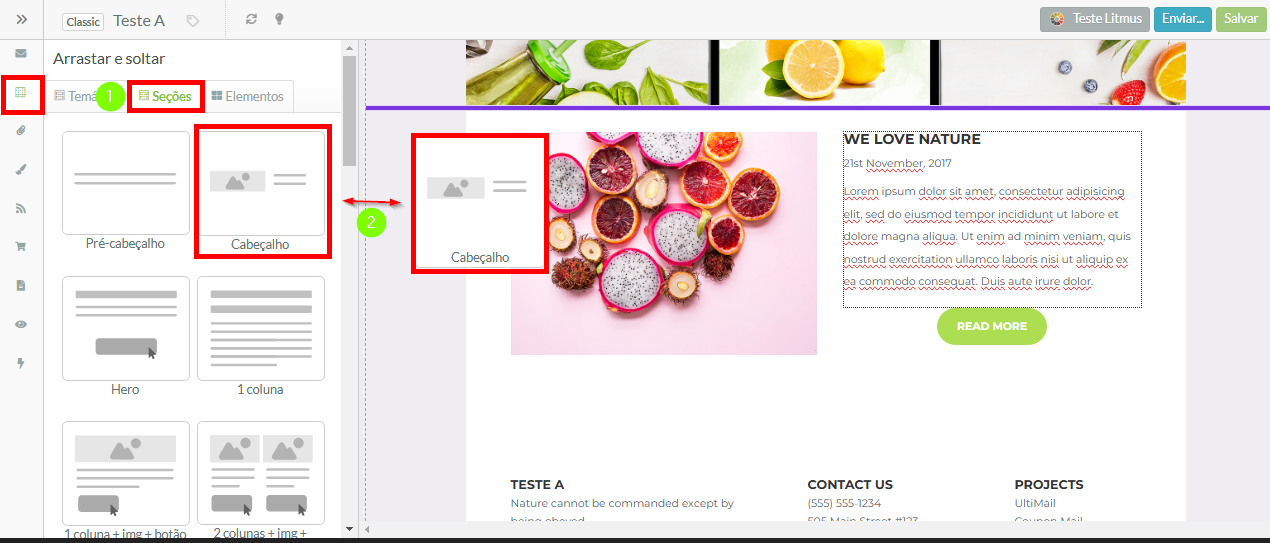Click the lightning bolt icon in sidebar
This screenshot has width=1270, height=543.
(21, 363)
